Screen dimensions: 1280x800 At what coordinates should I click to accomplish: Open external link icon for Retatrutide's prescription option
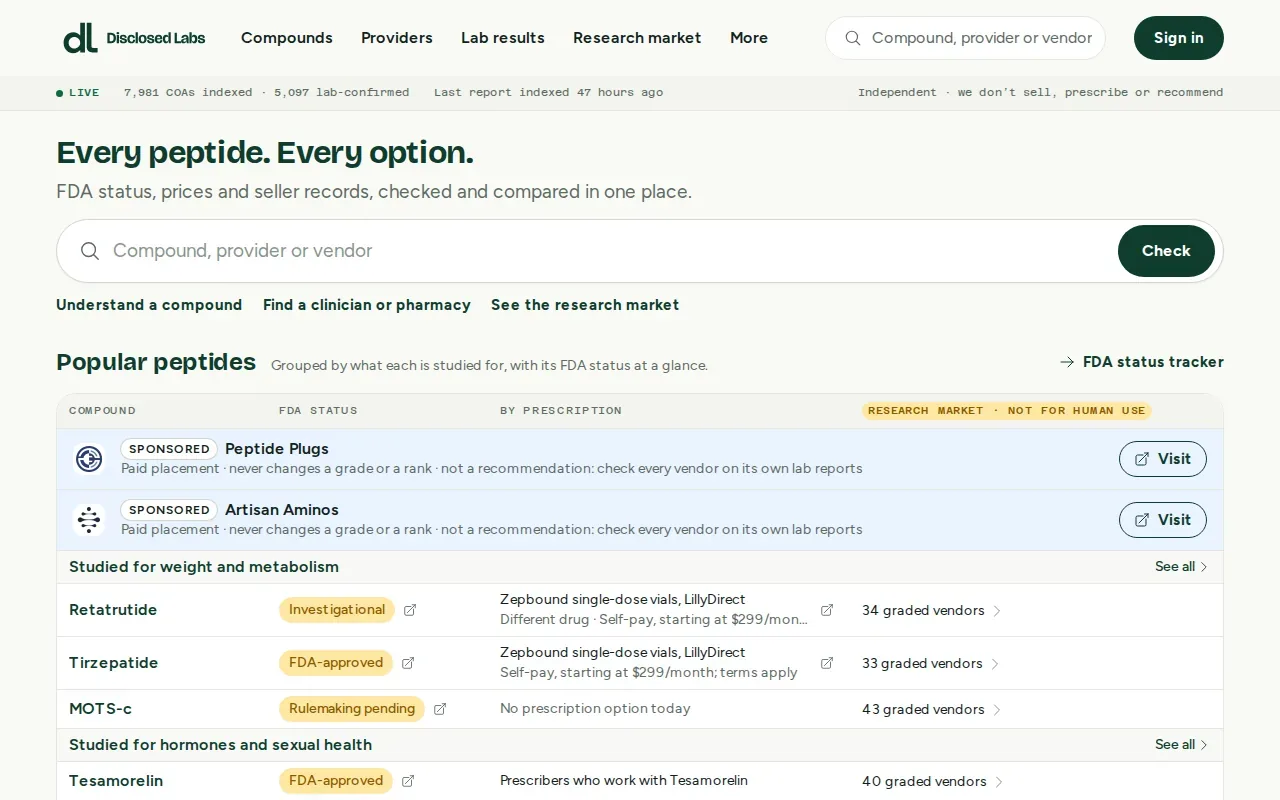[x=827, y=610]
